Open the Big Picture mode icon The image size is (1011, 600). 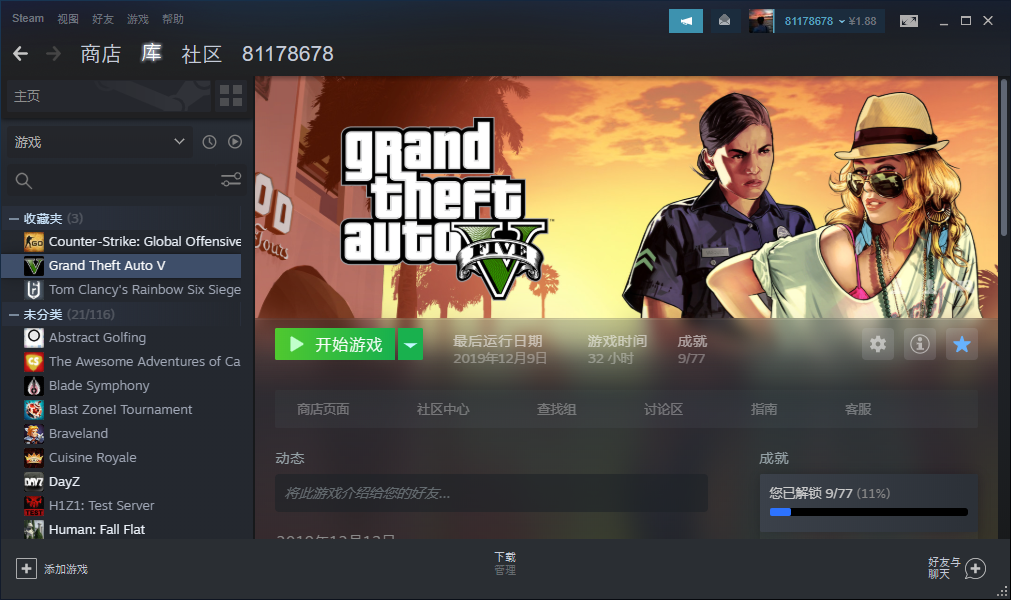coord(908,20)
